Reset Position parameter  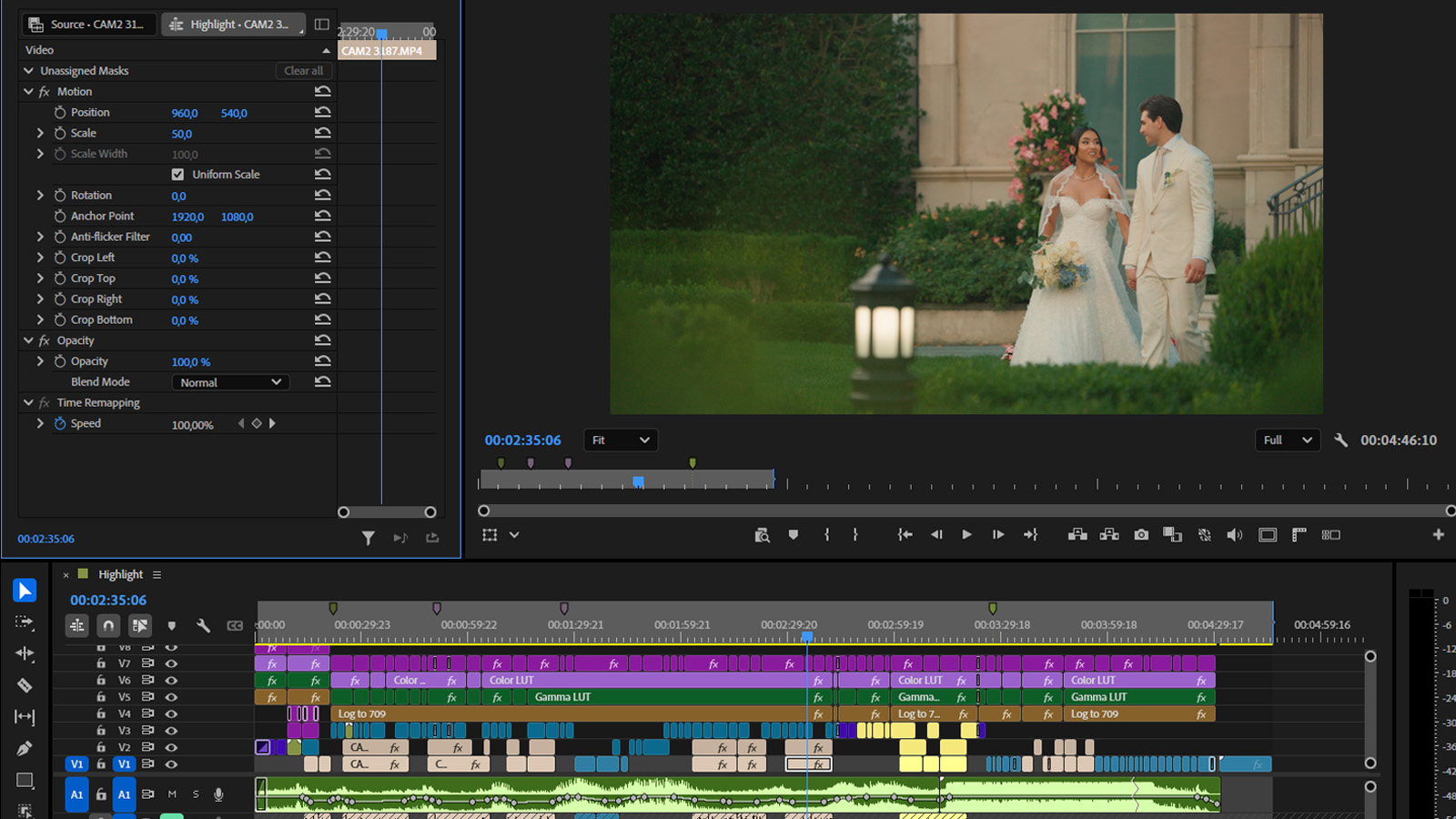pos(322,112)
